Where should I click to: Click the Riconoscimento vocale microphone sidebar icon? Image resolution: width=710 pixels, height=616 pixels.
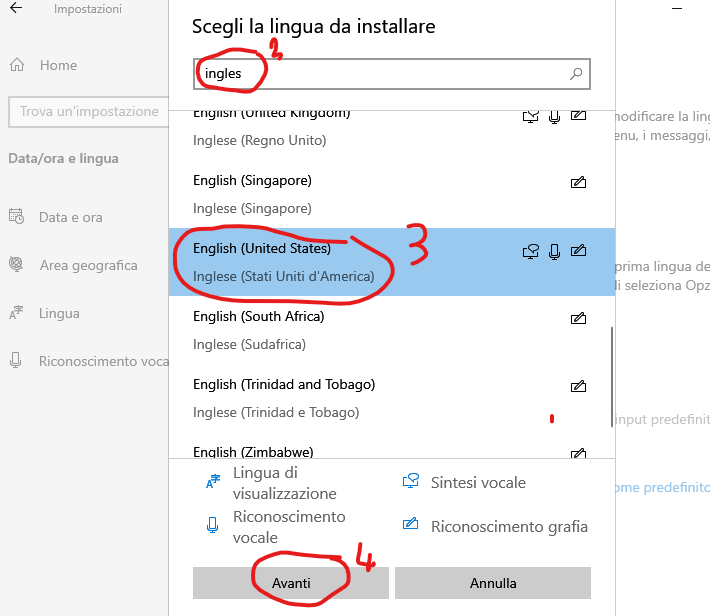pos(17,361)
